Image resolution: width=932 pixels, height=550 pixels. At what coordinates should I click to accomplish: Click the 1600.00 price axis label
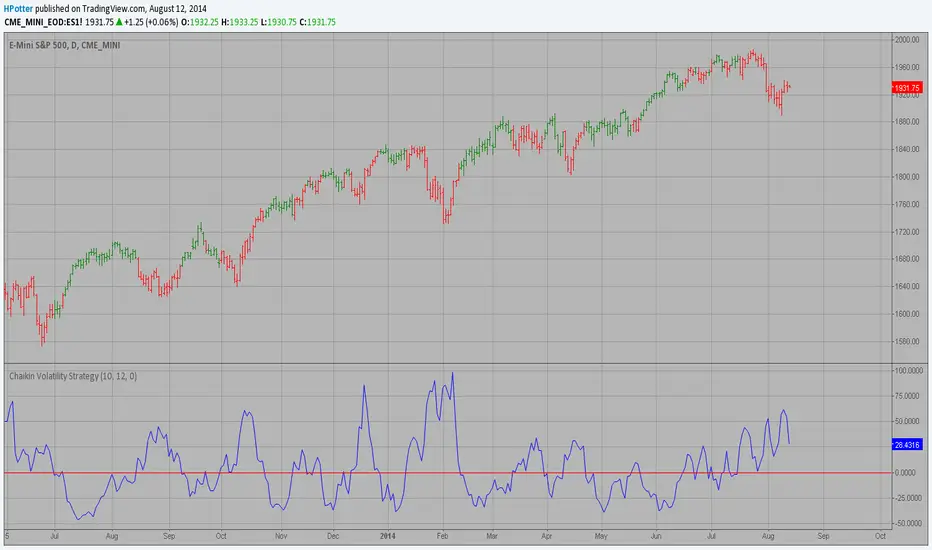pos(908,314)
